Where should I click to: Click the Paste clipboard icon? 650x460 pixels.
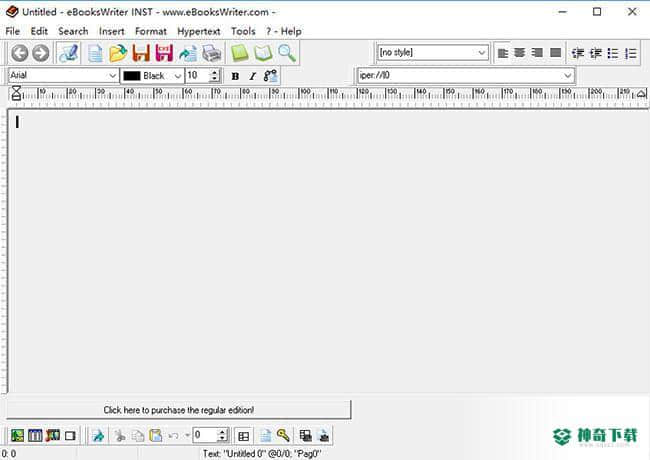tap(156, 436)
